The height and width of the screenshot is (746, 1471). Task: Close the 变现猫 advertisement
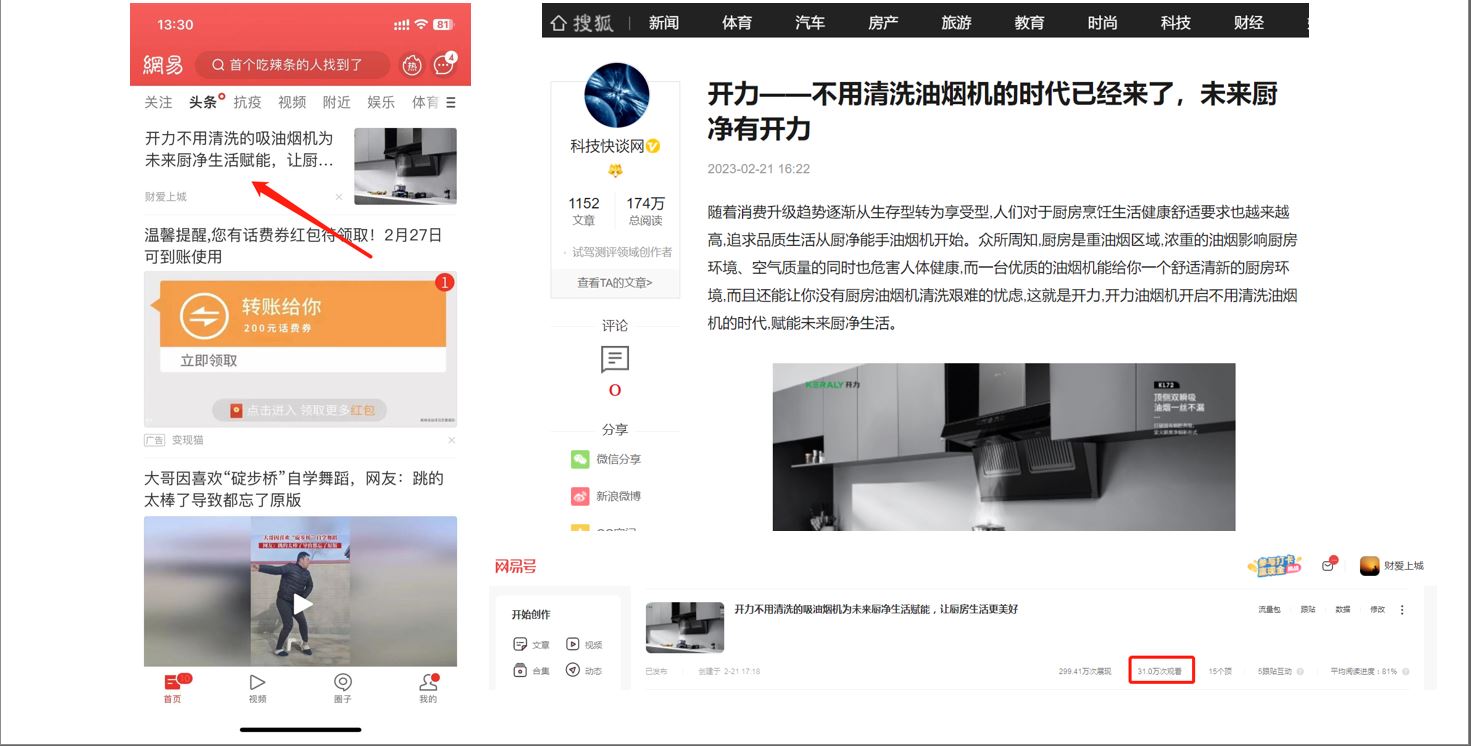tap(451, 440)
